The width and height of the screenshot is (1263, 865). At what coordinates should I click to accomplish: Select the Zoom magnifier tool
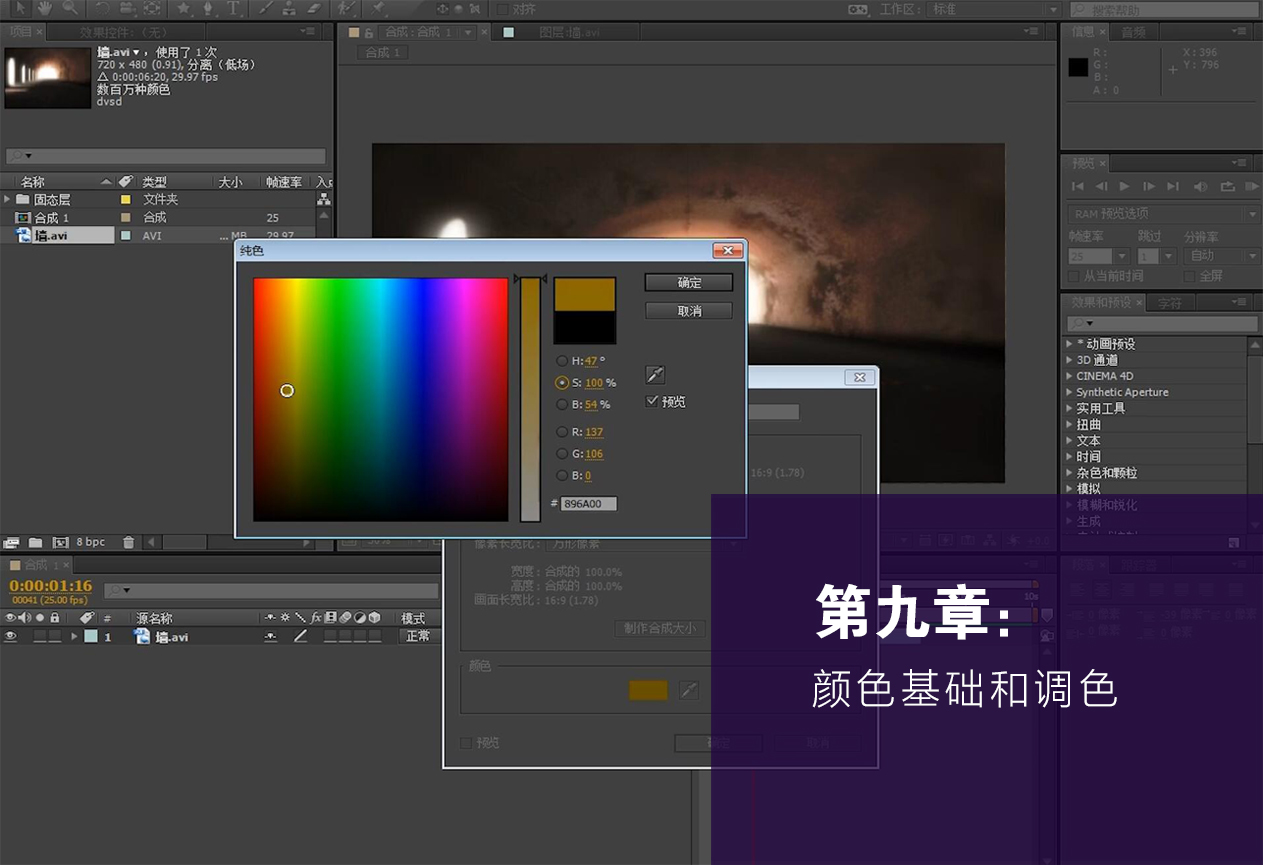(70, 8)
